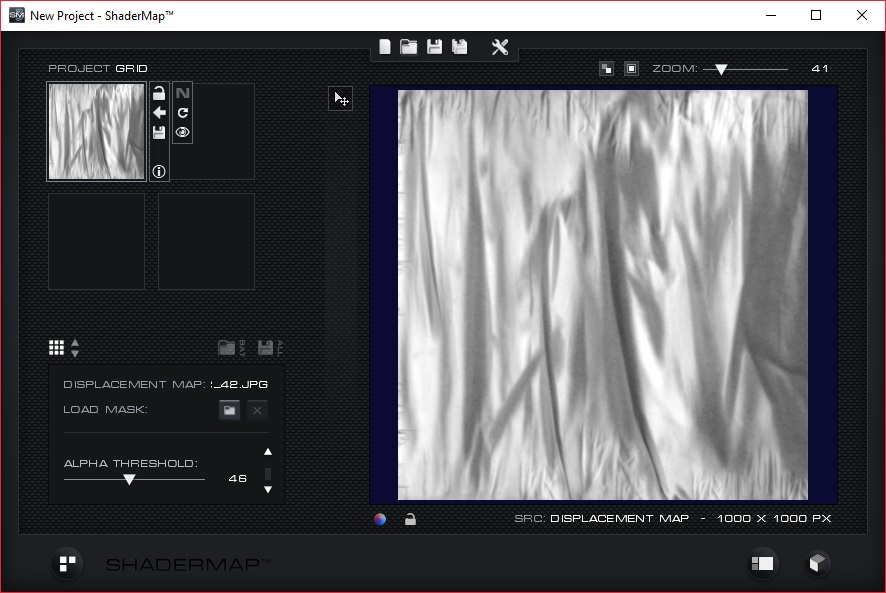Click Save As double-floppy icon in top toolbar

click(x=459, y=47)
